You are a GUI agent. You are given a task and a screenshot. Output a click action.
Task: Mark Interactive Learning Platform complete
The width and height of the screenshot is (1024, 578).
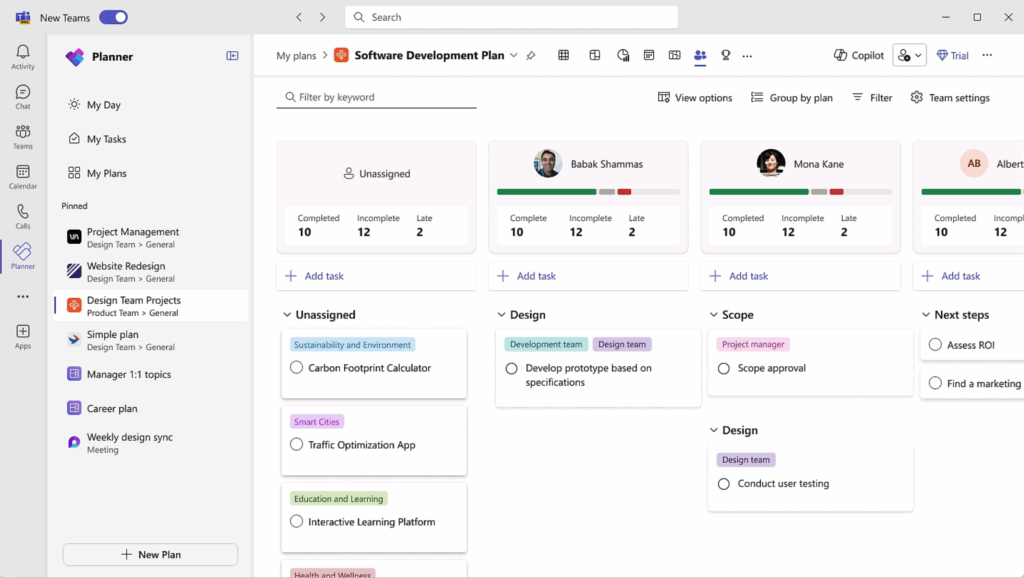(x=296, y=522)
